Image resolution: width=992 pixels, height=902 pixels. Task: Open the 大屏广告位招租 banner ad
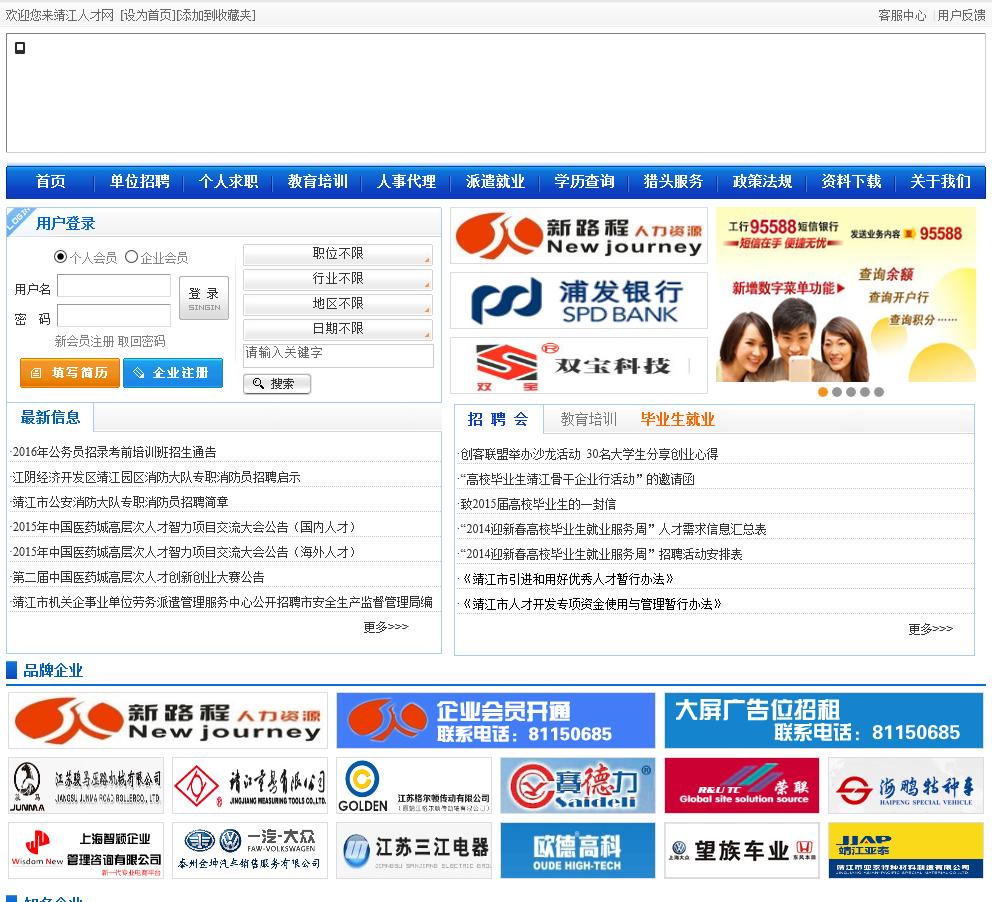pos(824,720)
